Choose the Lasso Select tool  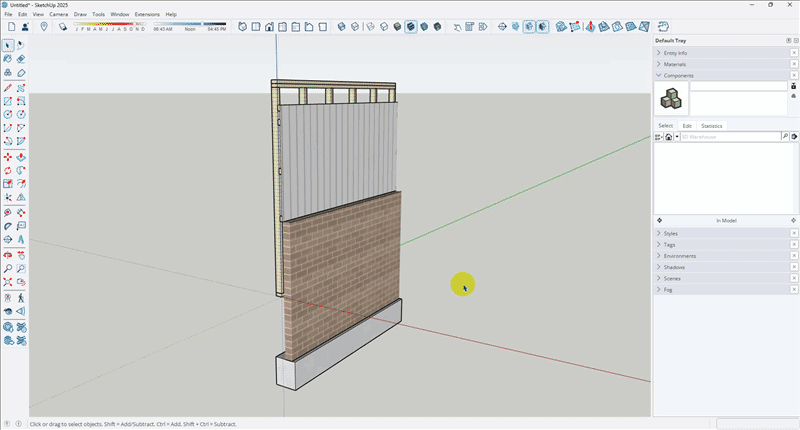point(21,45)
